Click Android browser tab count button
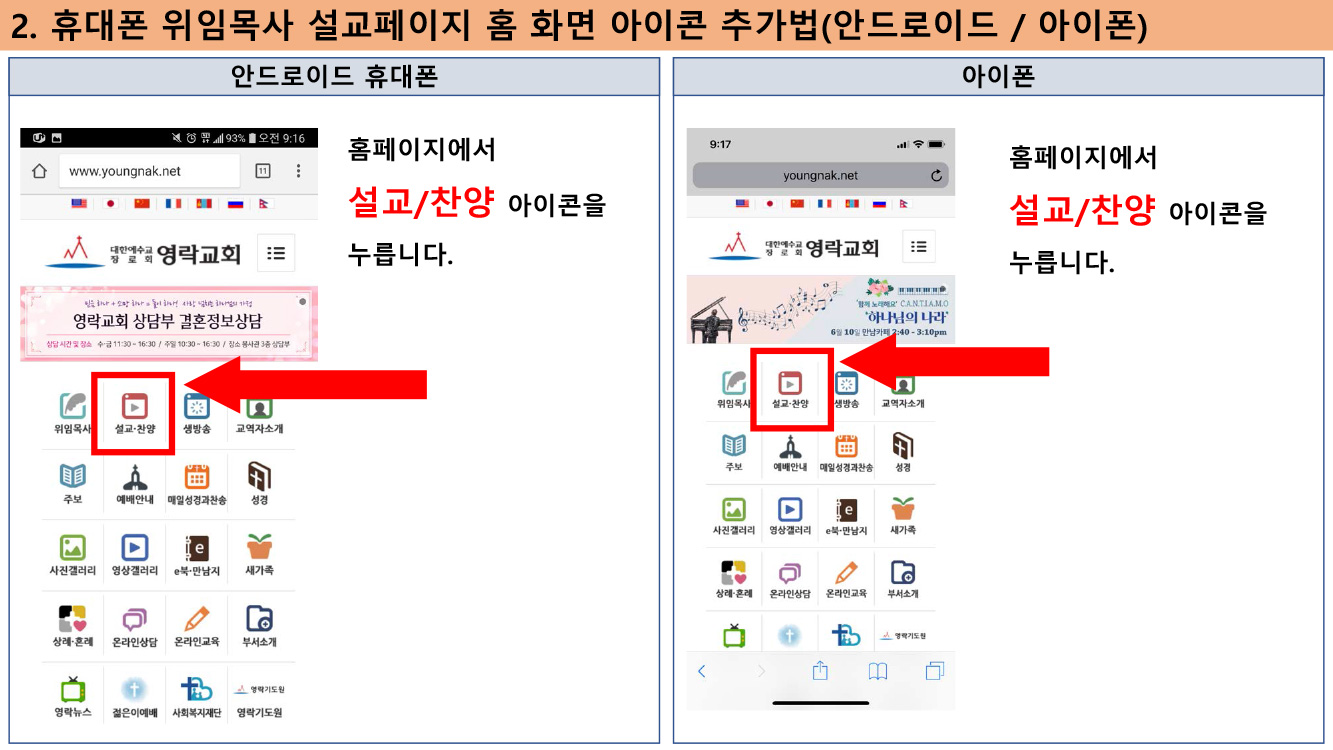Viewport: 1333px width, 750px height. click(x=263, y=171)
